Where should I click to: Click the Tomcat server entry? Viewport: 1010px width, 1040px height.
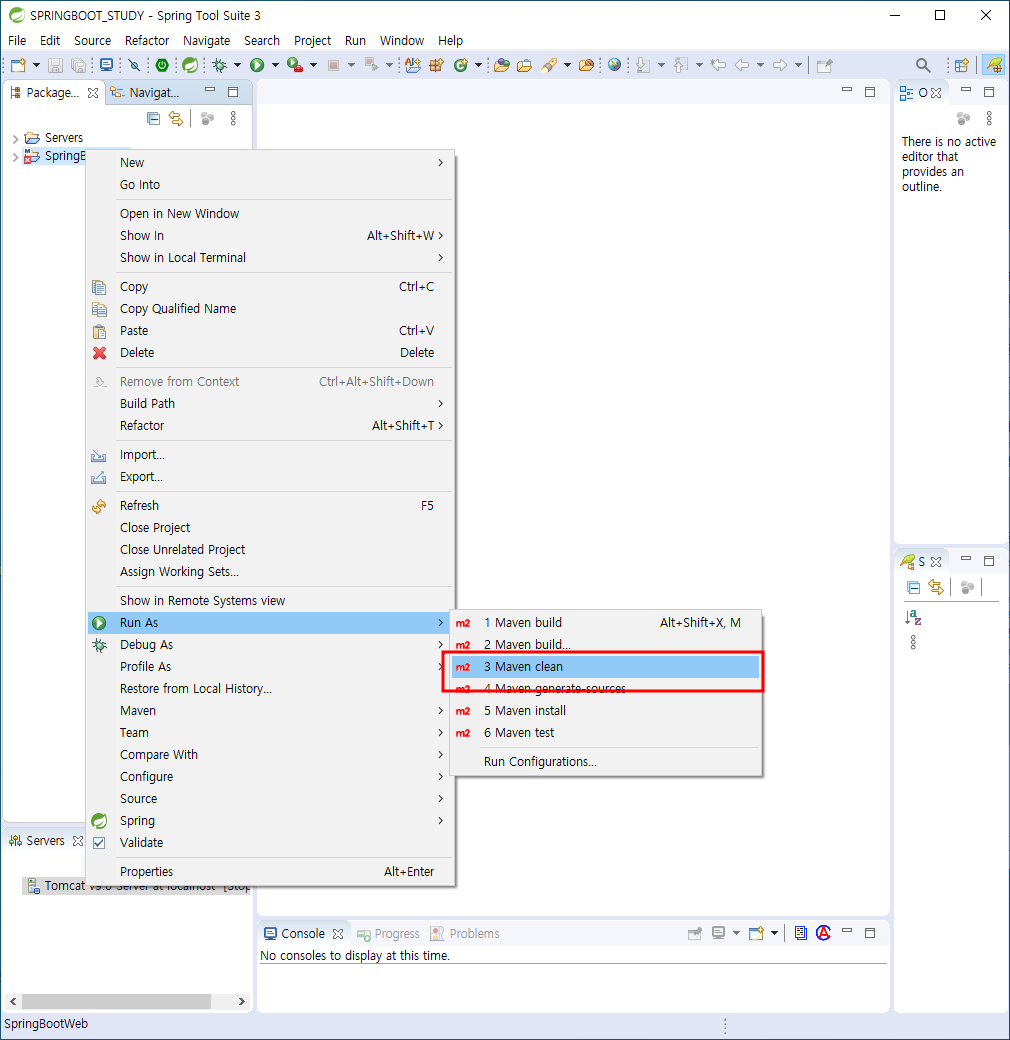click(137, 886)
